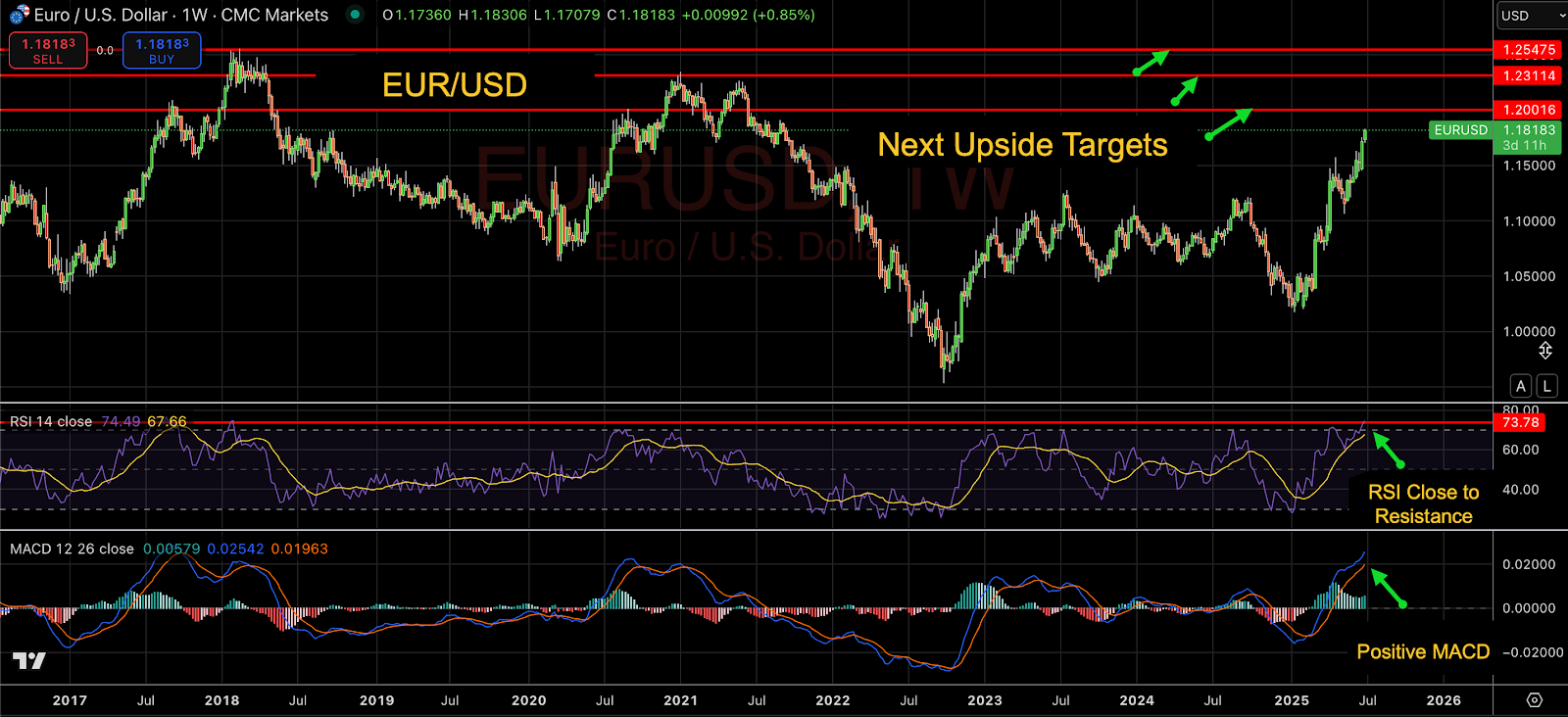Click the 2022 time axis label
The width and height of the screenshot is (1568, 717).
[833, 700]
